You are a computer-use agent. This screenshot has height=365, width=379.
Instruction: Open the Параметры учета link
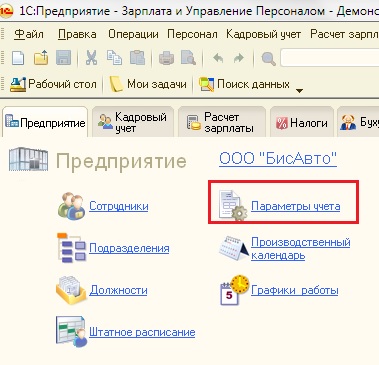296,206
